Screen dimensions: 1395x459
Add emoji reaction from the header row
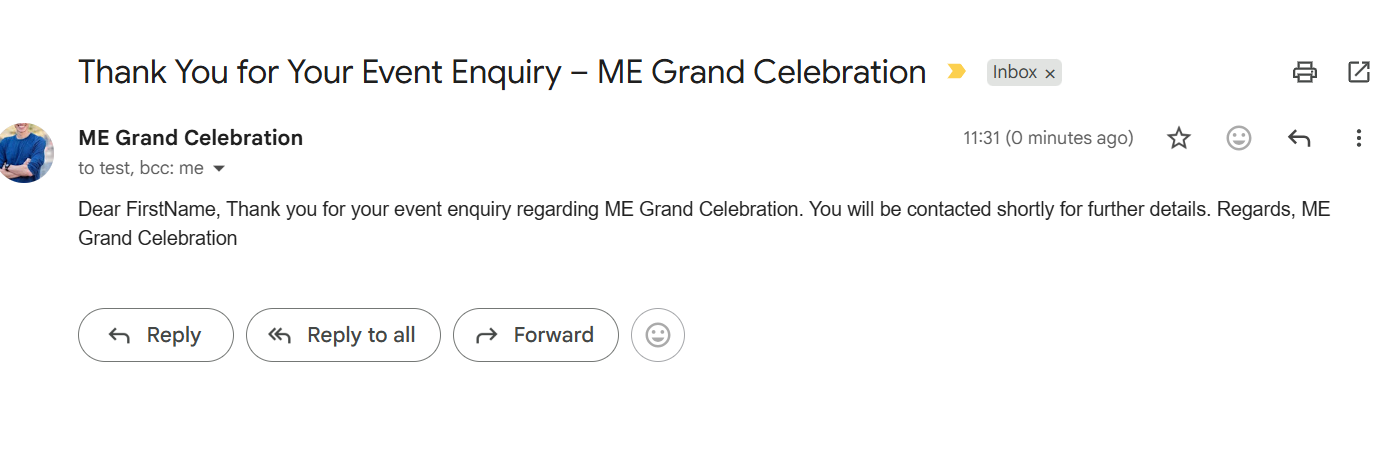(1239, 139)
